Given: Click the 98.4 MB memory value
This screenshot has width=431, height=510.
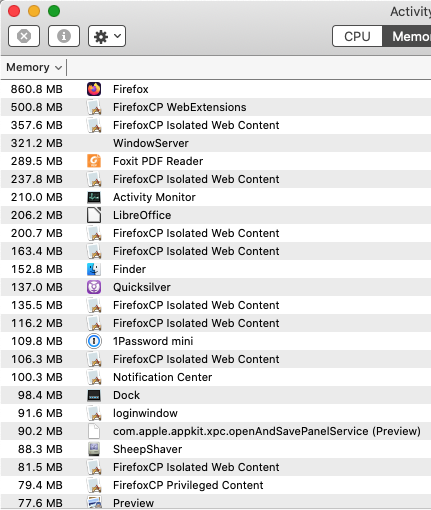Looking at the screenshot, I should pyautogui.click(x=40, y=395).
